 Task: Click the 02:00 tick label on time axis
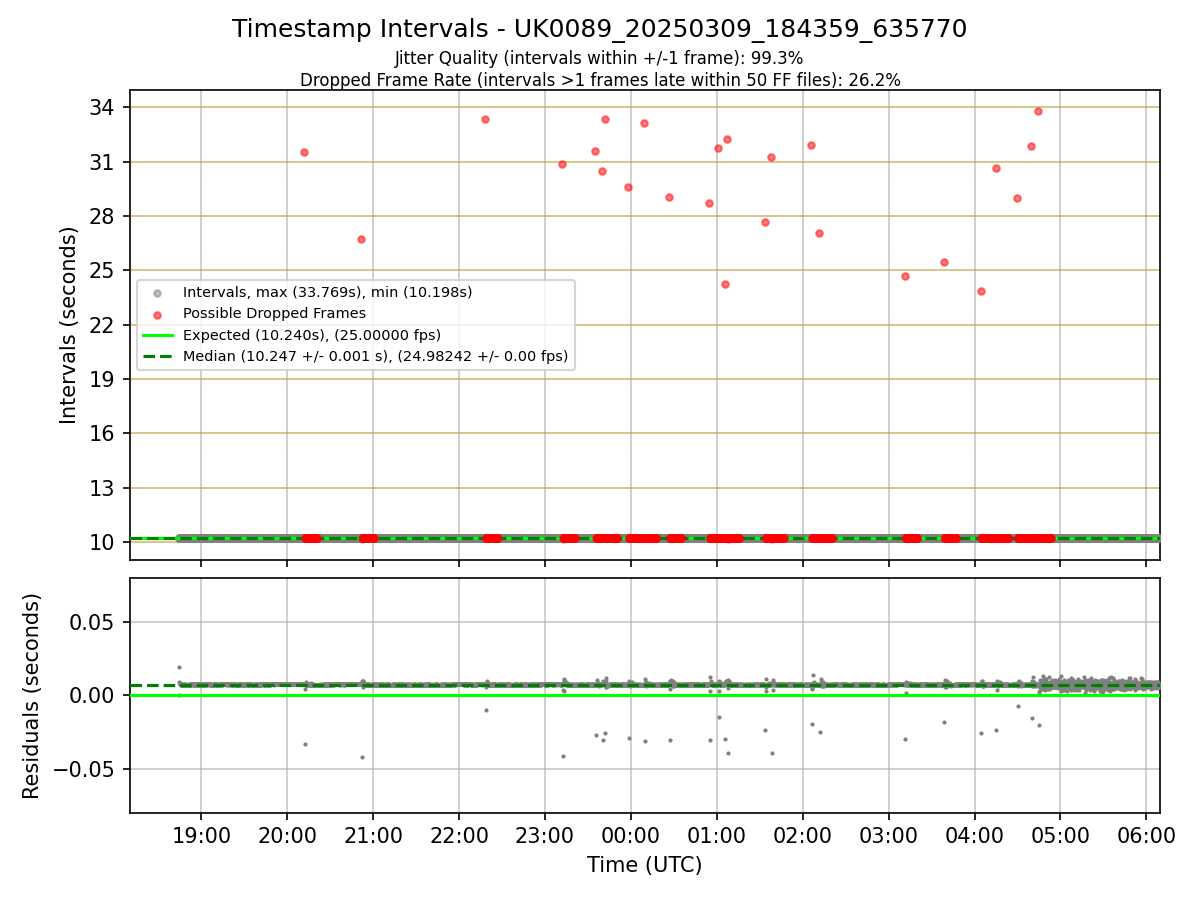pos(803,834)
